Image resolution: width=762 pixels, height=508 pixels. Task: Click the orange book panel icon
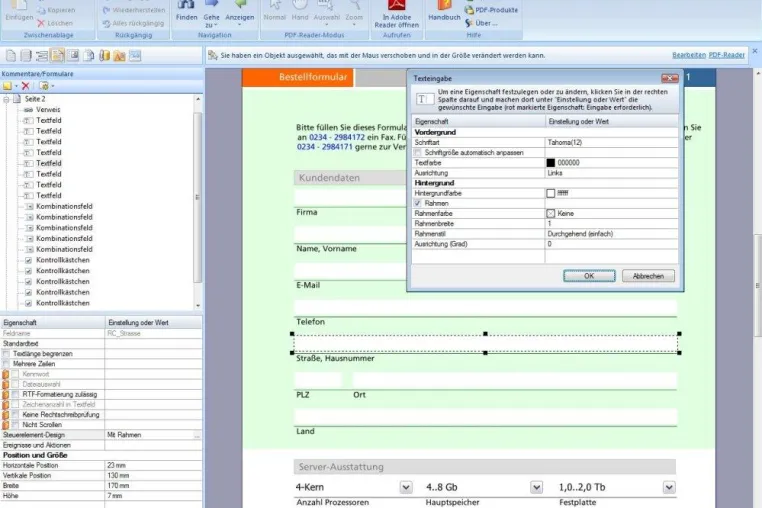pyautogui.click(x=104, y=55)
